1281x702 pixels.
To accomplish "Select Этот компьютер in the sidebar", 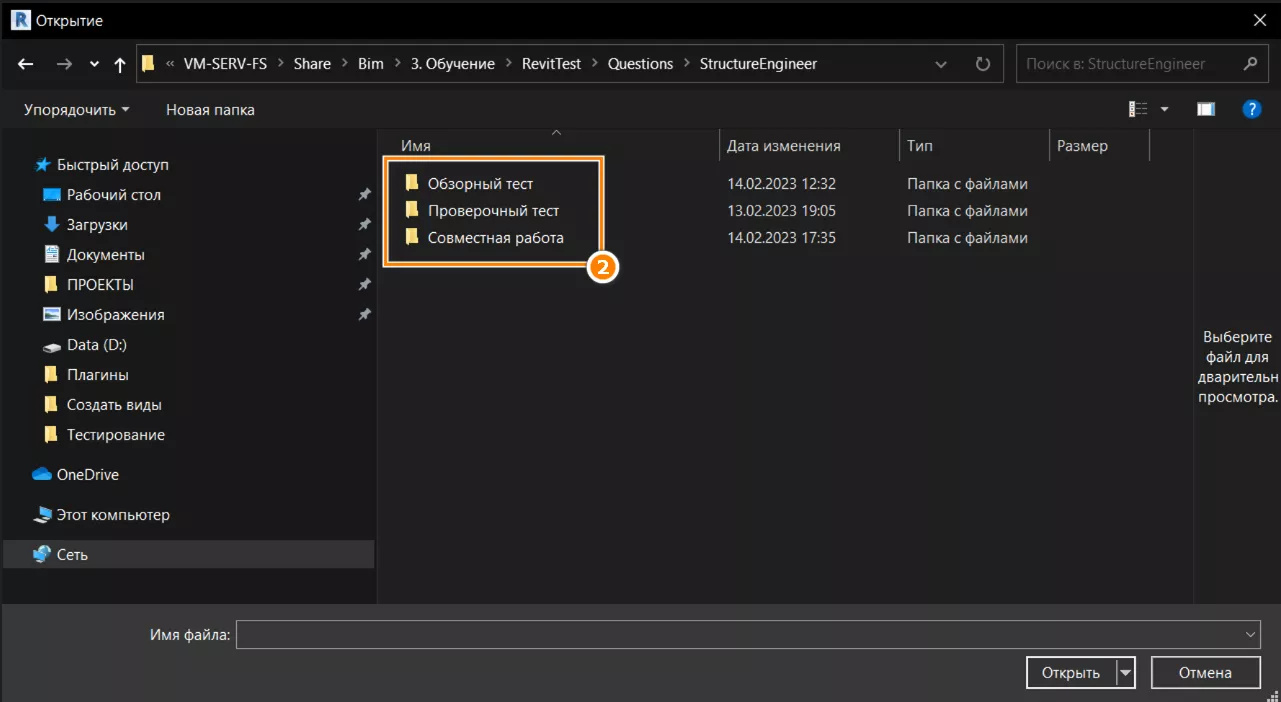I will [112, 515].
